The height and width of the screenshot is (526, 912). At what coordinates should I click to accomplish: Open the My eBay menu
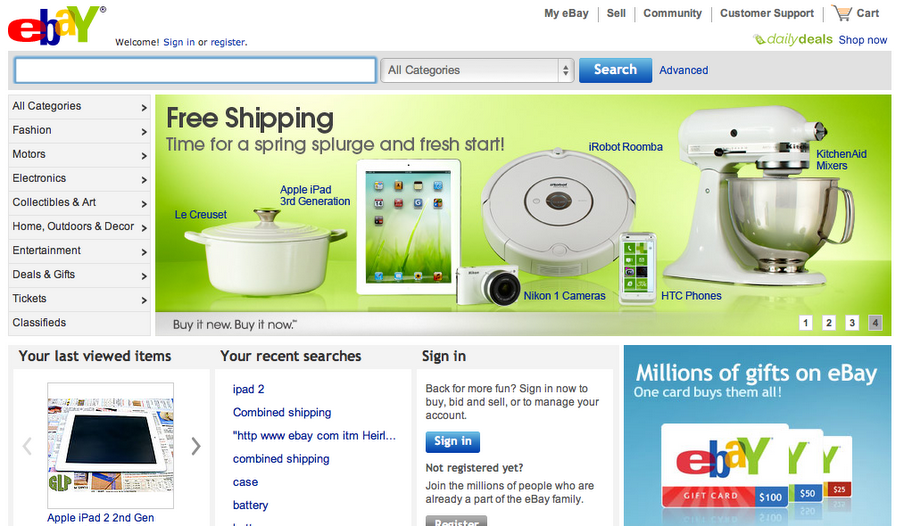click(x=567, y=13)
